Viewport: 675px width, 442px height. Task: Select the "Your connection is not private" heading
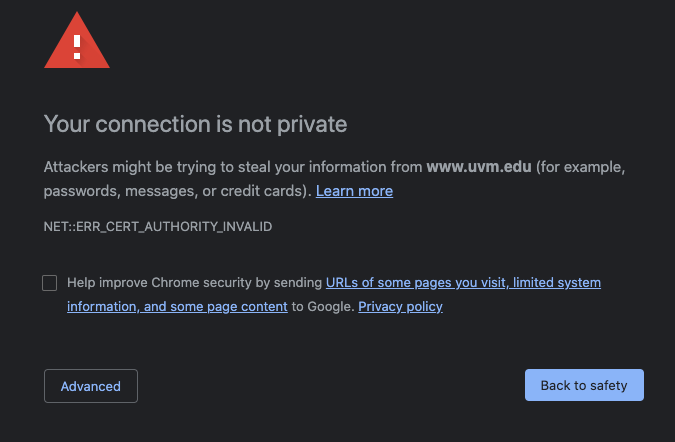(195, 125)
